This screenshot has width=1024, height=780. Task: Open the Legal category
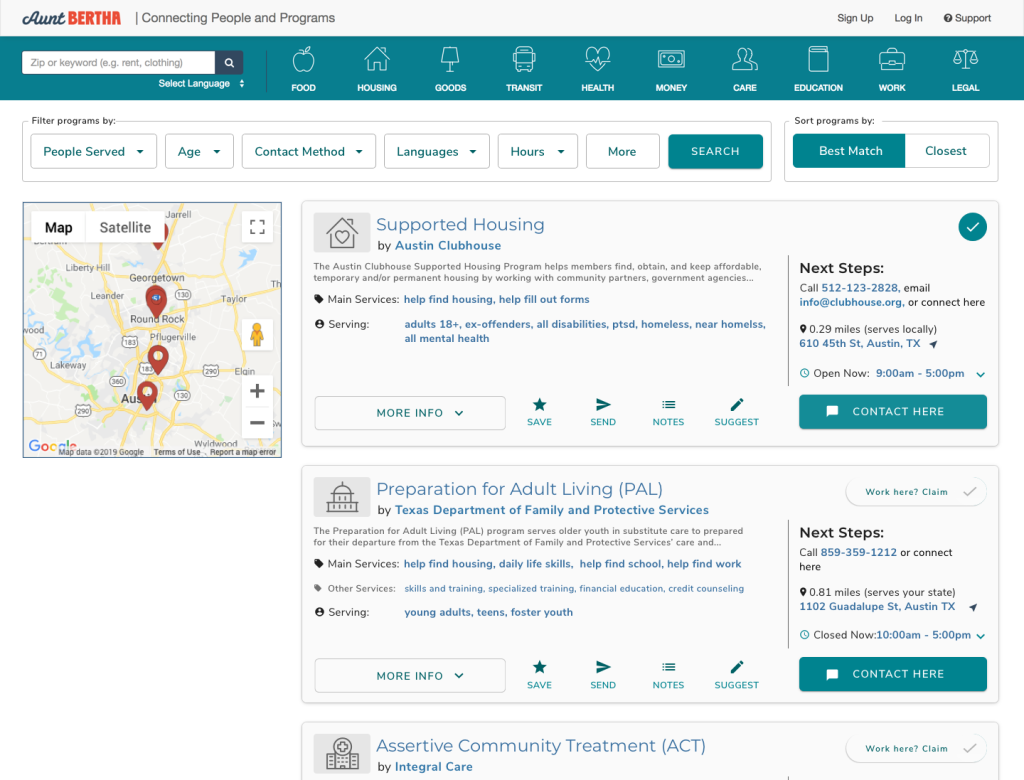coord(965,69)
